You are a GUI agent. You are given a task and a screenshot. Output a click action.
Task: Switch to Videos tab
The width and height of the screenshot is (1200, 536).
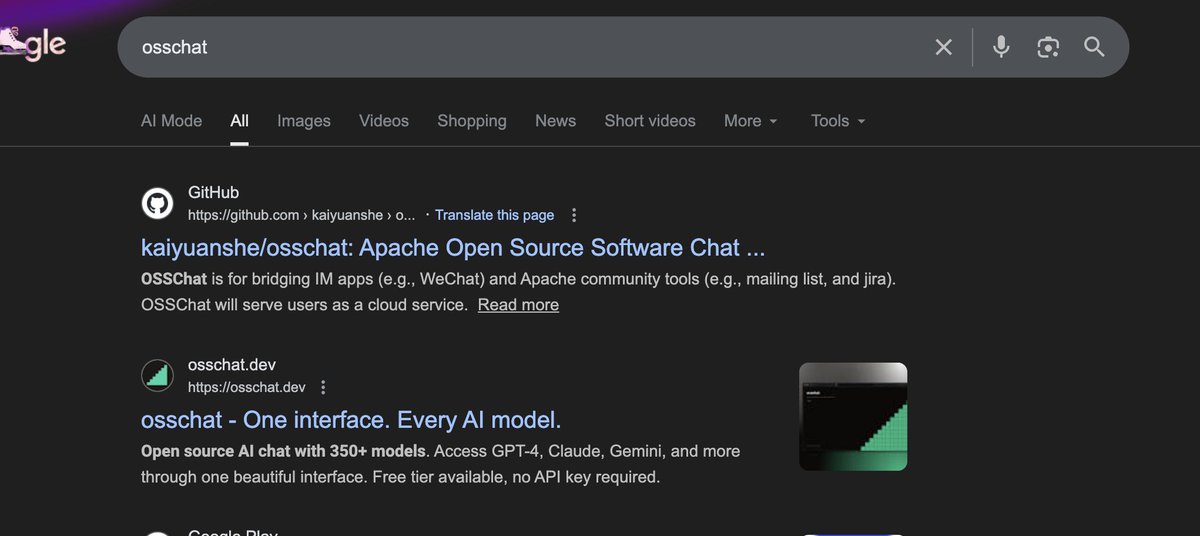(384, 121)
